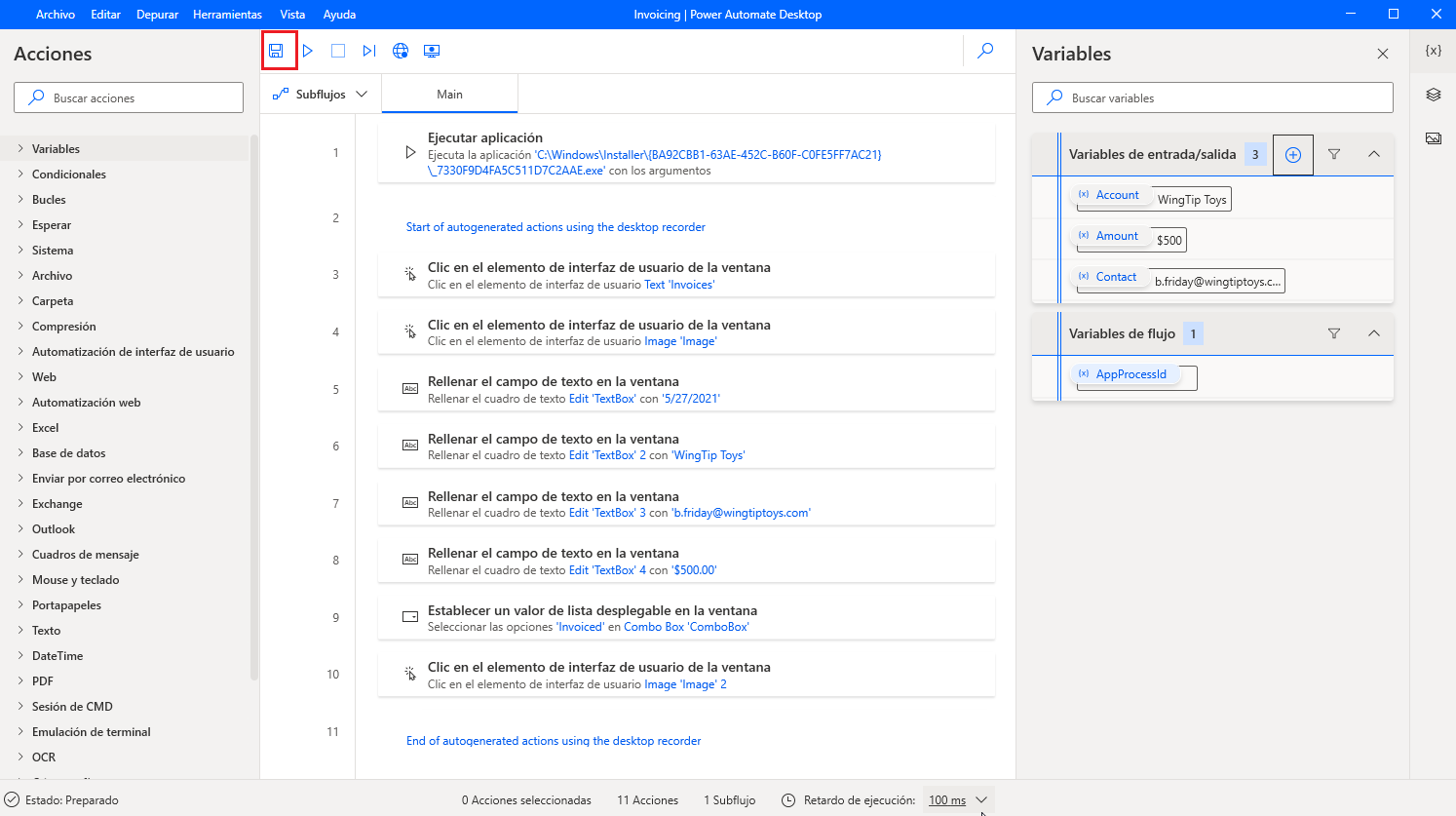Open the Ayuda menu

pyautogui.click(x=339, y=15)
